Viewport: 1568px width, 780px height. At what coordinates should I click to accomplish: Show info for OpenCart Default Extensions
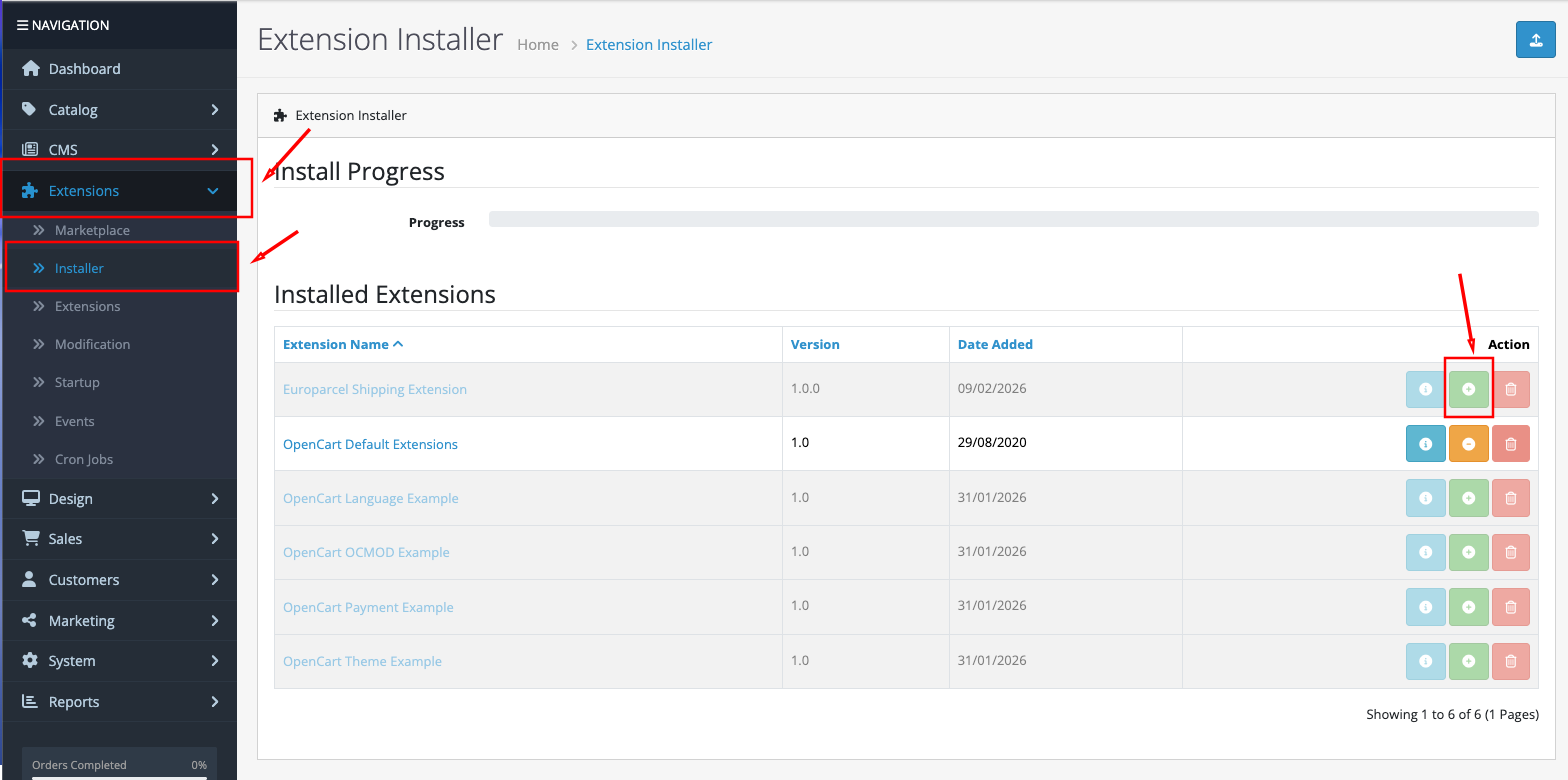click(1426, 443)
